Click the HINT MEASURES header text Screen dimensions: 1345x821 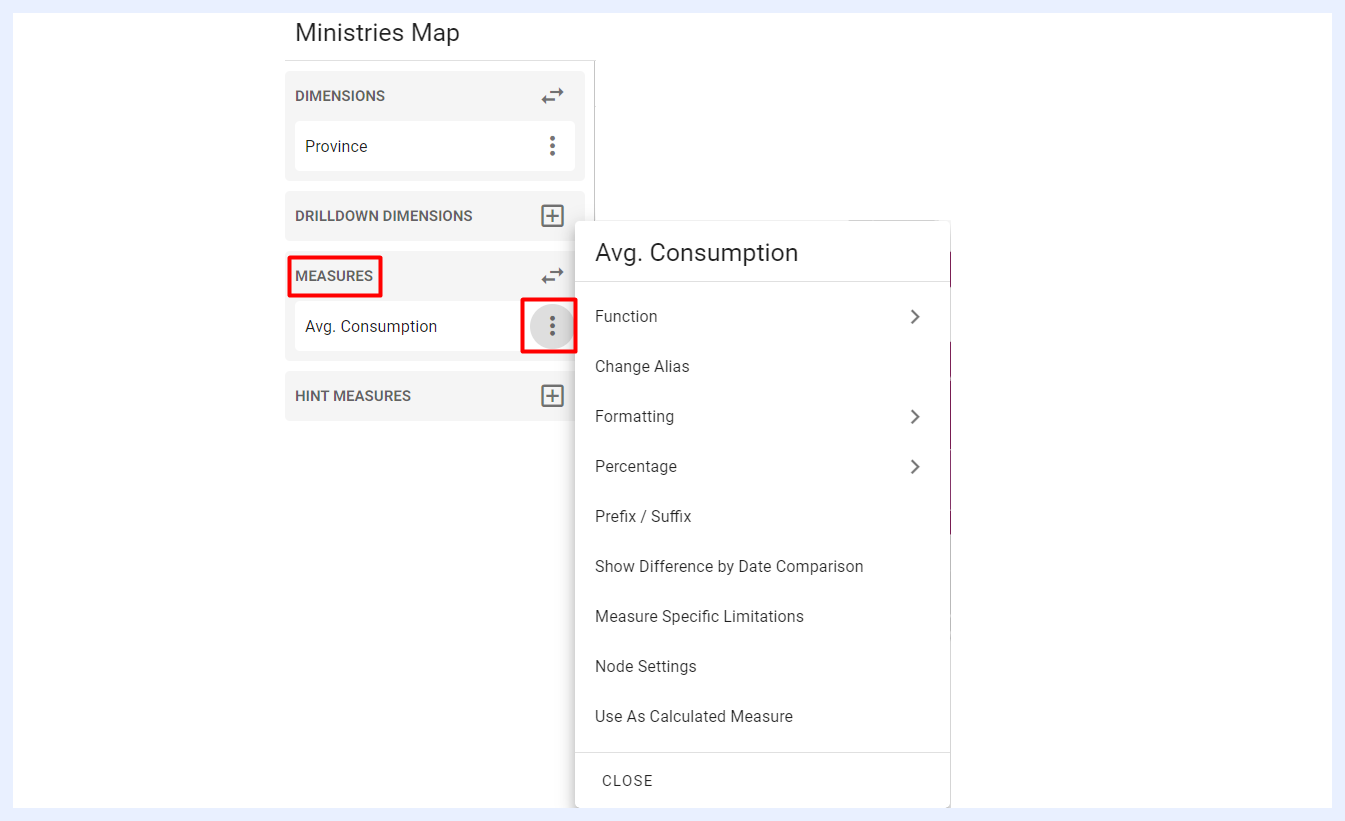coord(353,396)
